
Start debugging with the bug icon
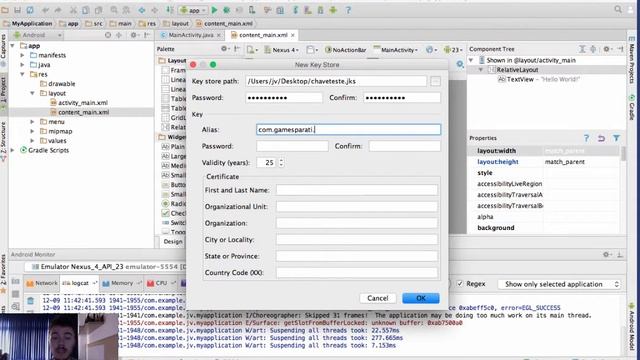pyautogui.click(x=227, y=10)
